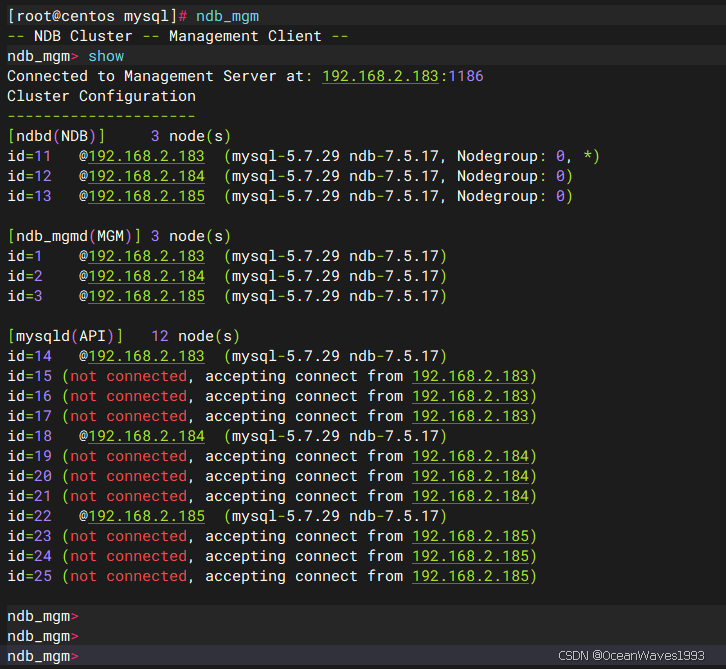This screenshot has height=669, width=726.
Task: Click IP link on the id=14 row
Action: click(146, 356)
